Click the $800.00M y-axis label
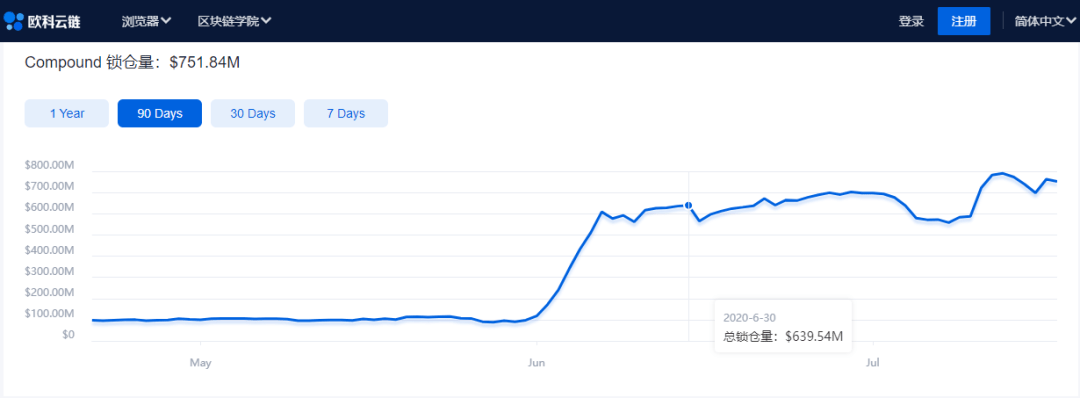1080x398 pixels. tap(49, 165)
